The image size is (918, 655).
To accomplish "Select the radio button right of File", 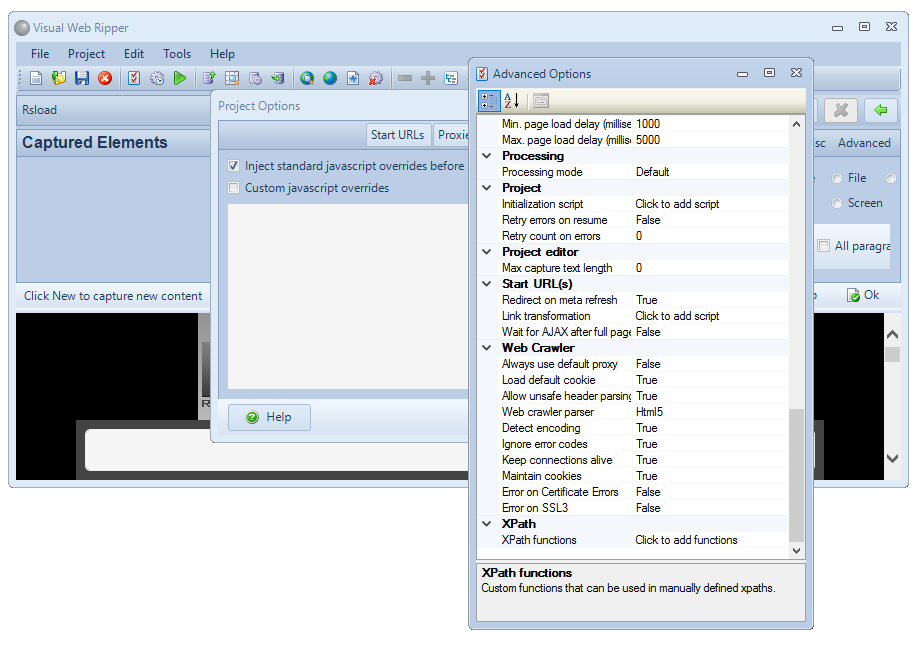I will [891, 178].
